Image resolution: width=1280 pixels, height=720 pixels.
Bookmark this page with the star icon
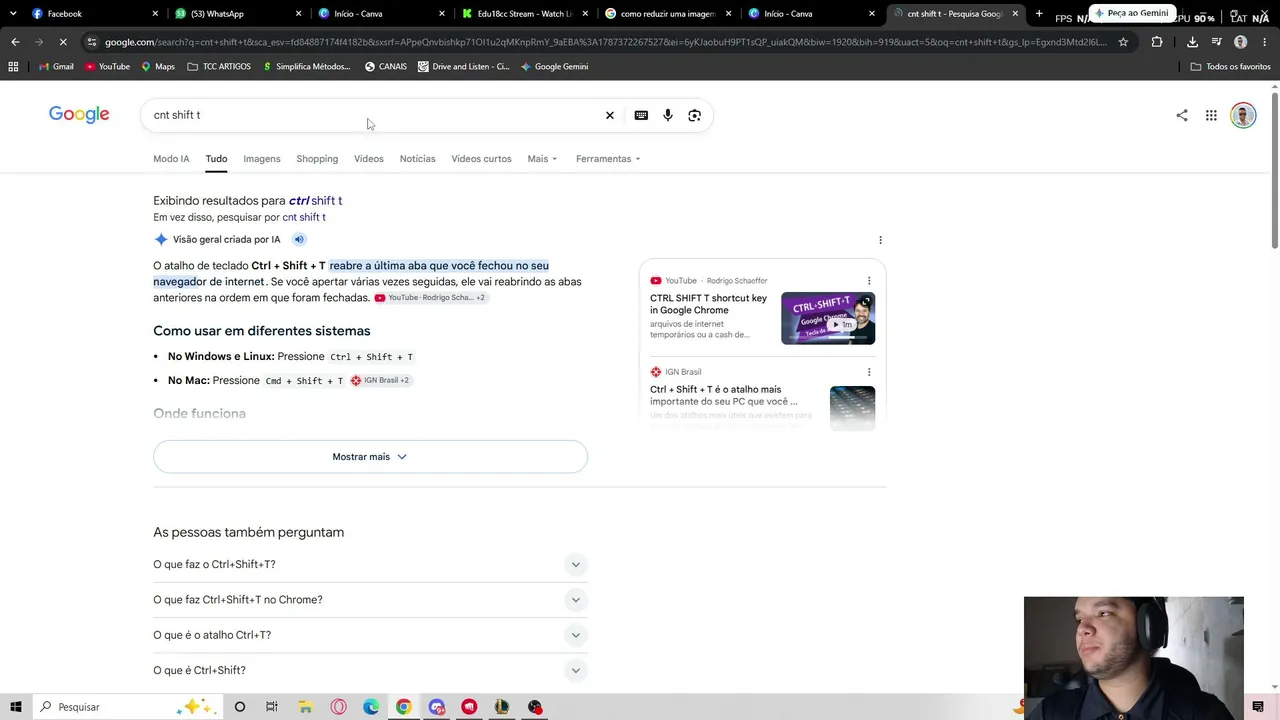(1123, 42)
